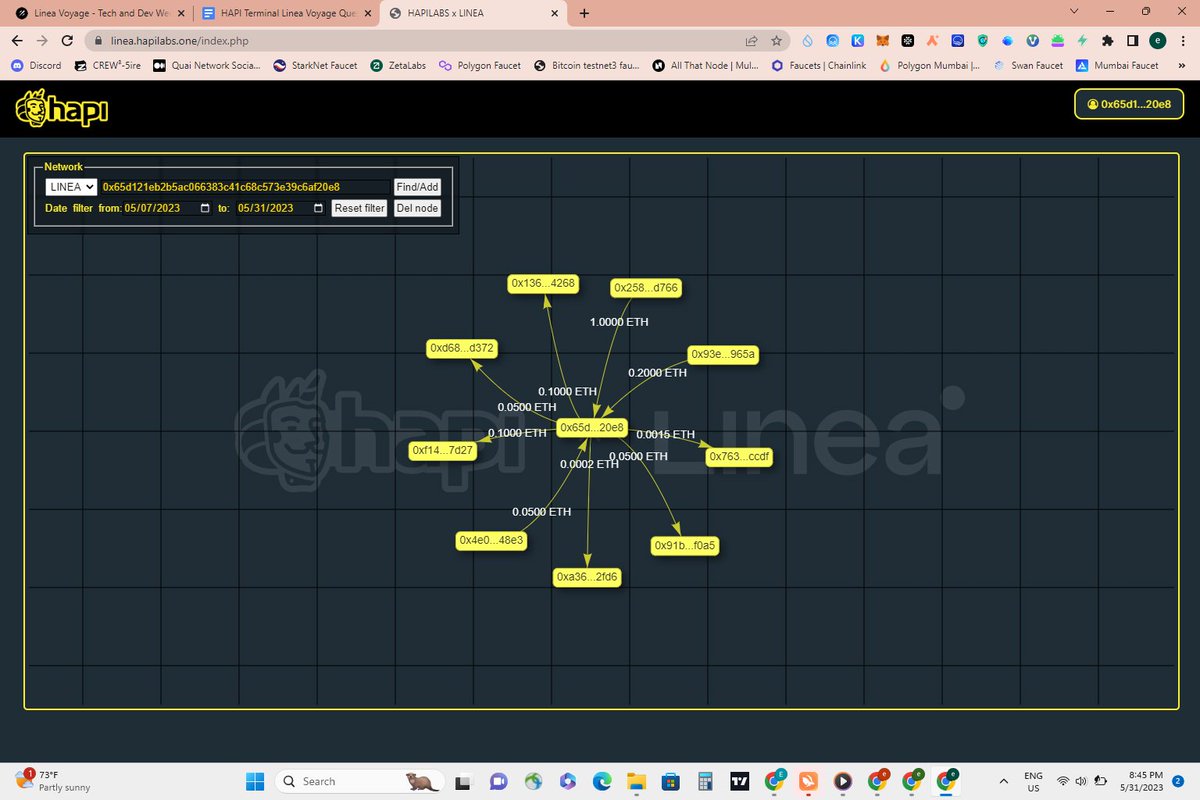Select the node 0x4e0...48e3
Image resolution: width=1200 pixels, height=800 pixels.
[491, 540]
